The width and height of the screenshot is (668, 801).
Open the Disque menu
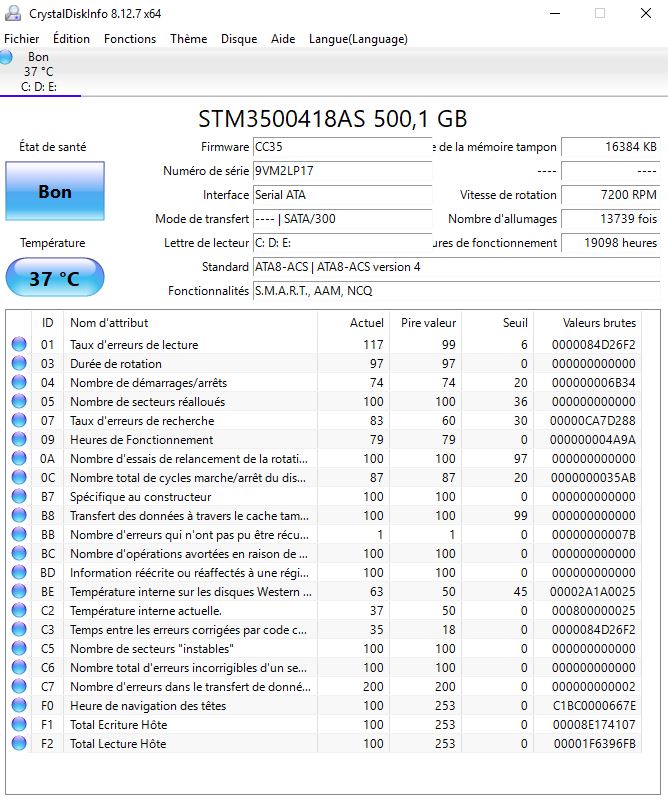coord(239,39)
